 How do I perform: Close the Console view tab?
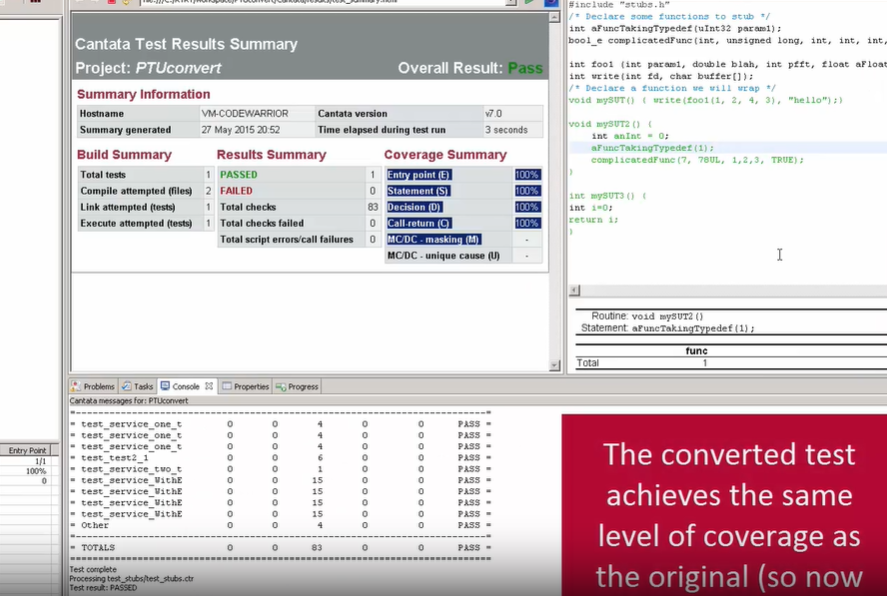pyautogui.click(x=209, y=386)
